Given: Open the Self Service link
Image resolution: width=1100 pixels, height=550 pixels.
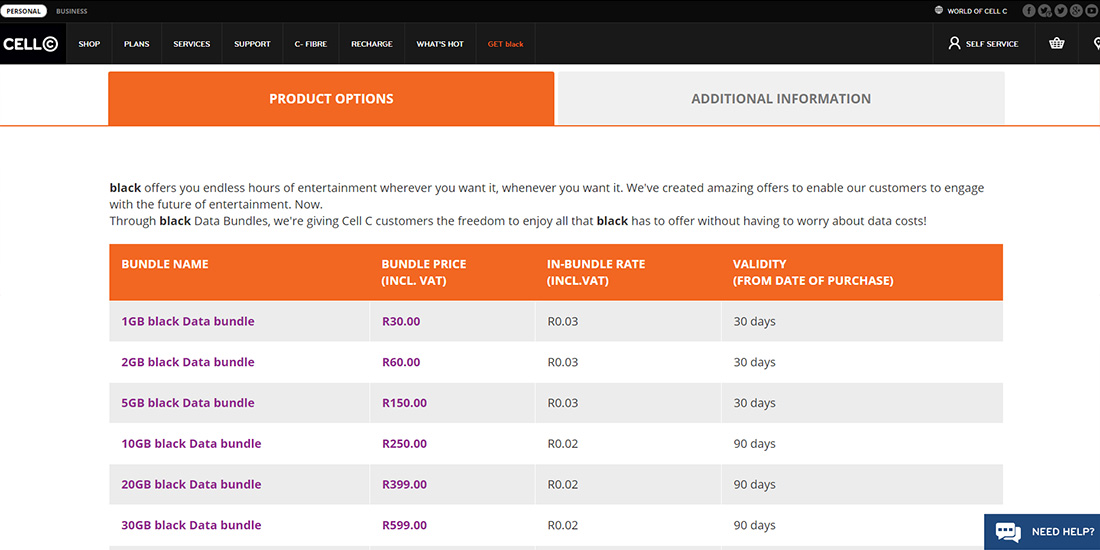Looking at the screenshot, I should point(992,43).
